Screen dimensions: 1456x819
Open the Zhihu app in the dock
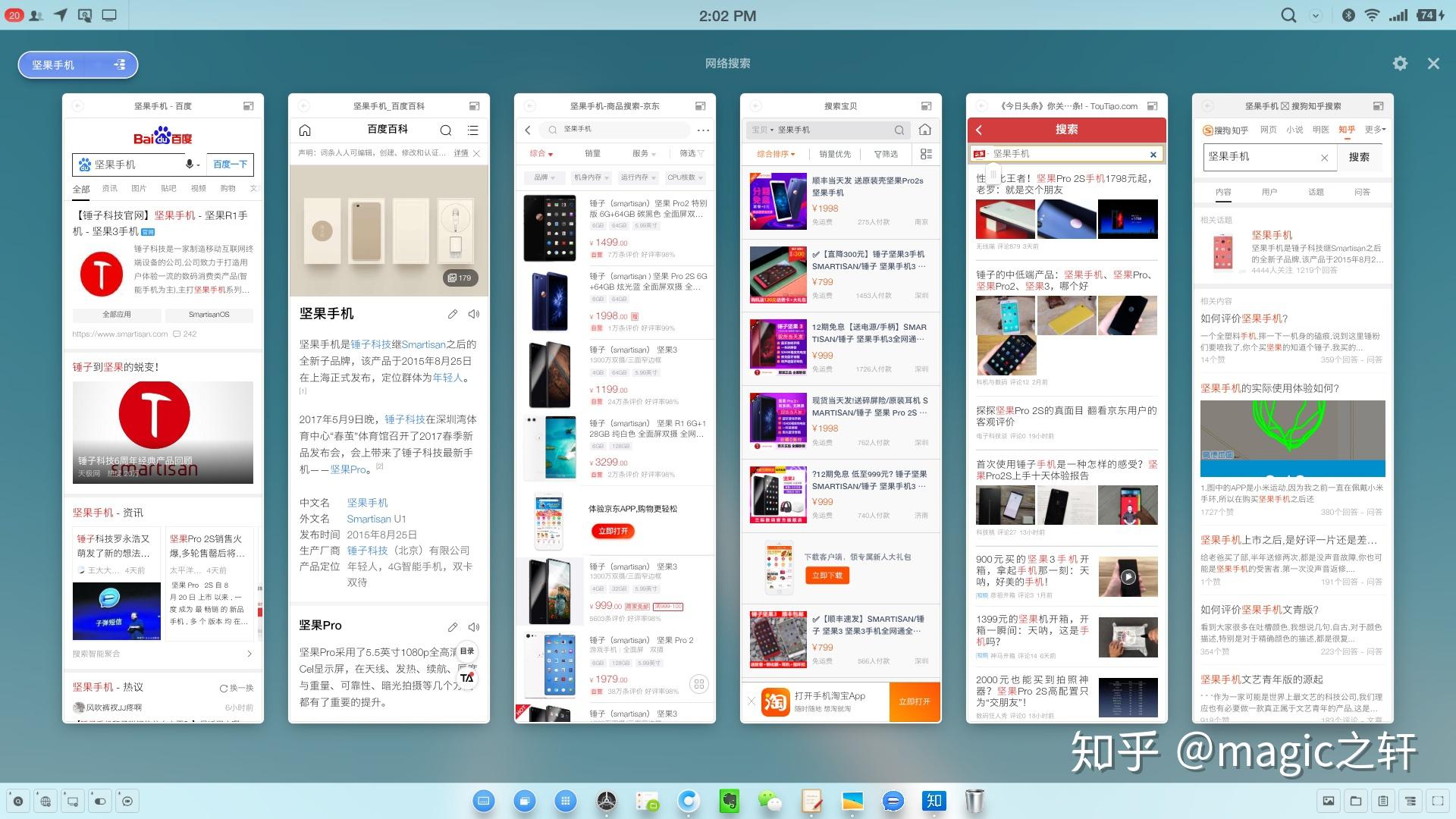point(934,801)
